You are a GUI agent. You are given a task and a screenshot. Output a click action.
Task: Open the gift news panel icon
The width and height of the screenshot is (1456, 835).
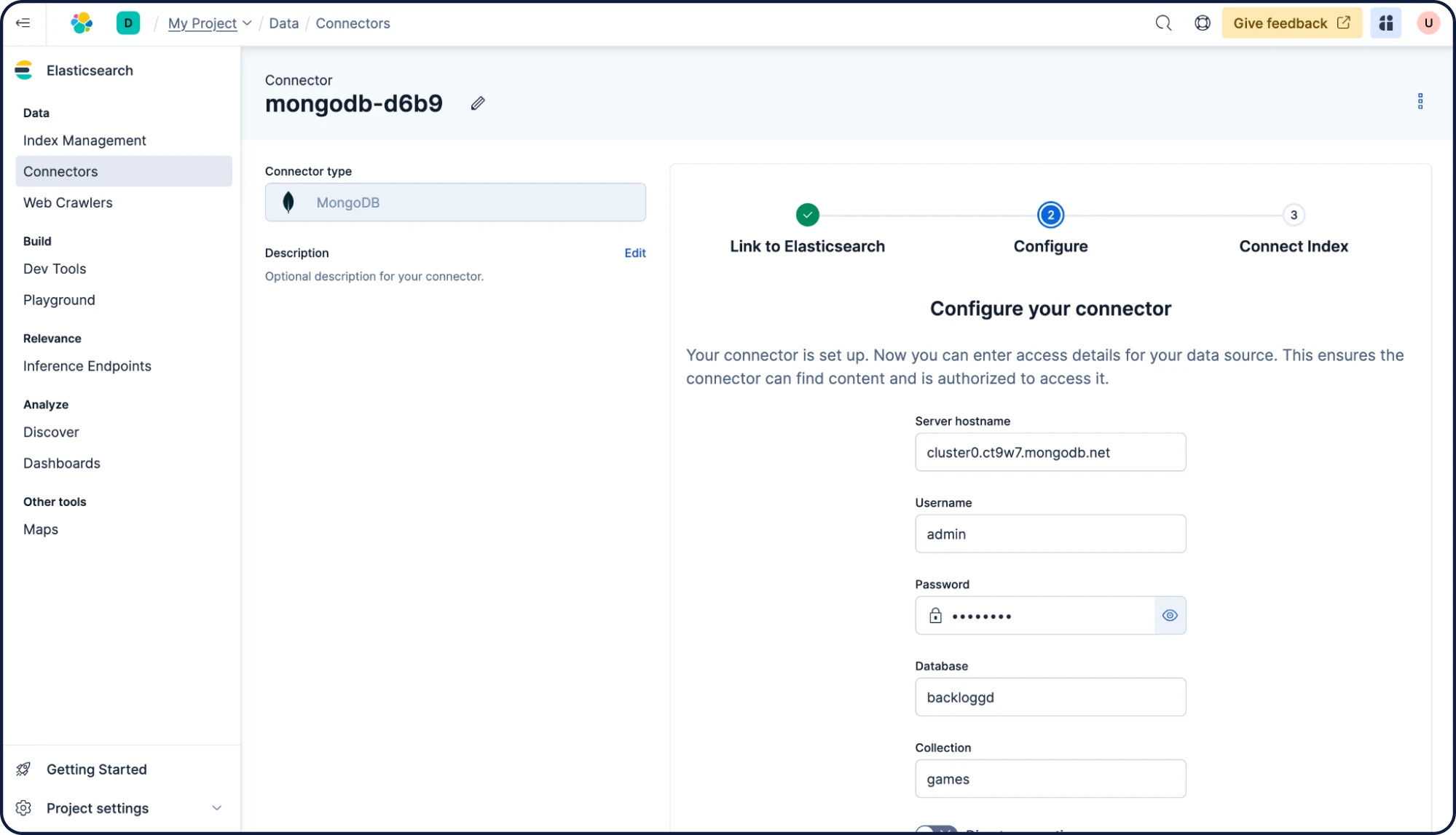click(1385, 23)
